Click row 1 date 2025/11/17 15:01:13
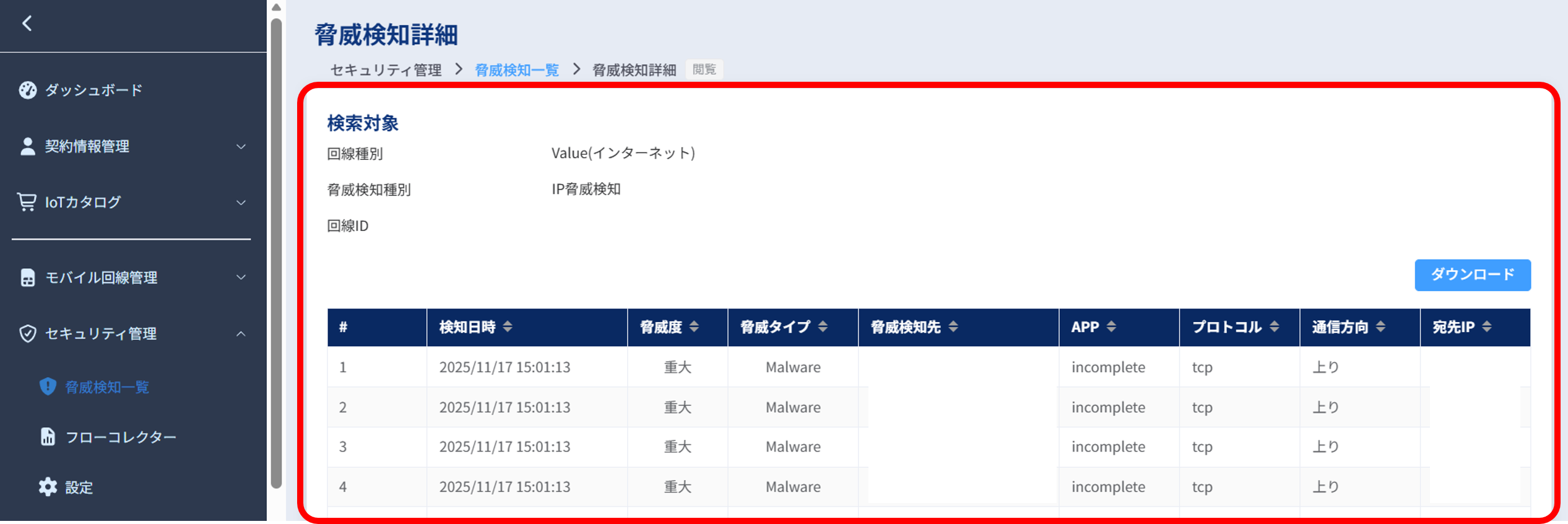1568x524 pixels. click(x=505, y=367)
